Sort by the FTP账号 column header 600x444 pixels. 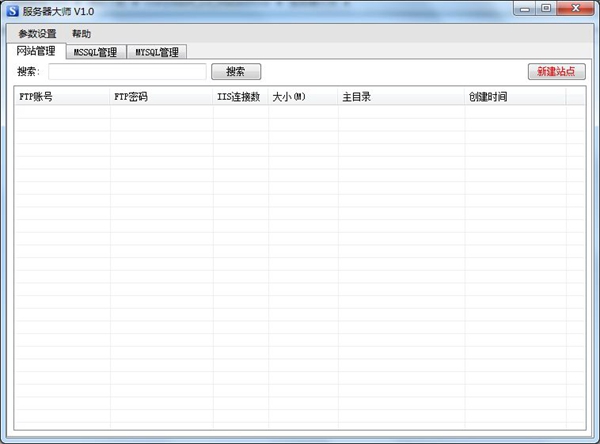[62, 97]
